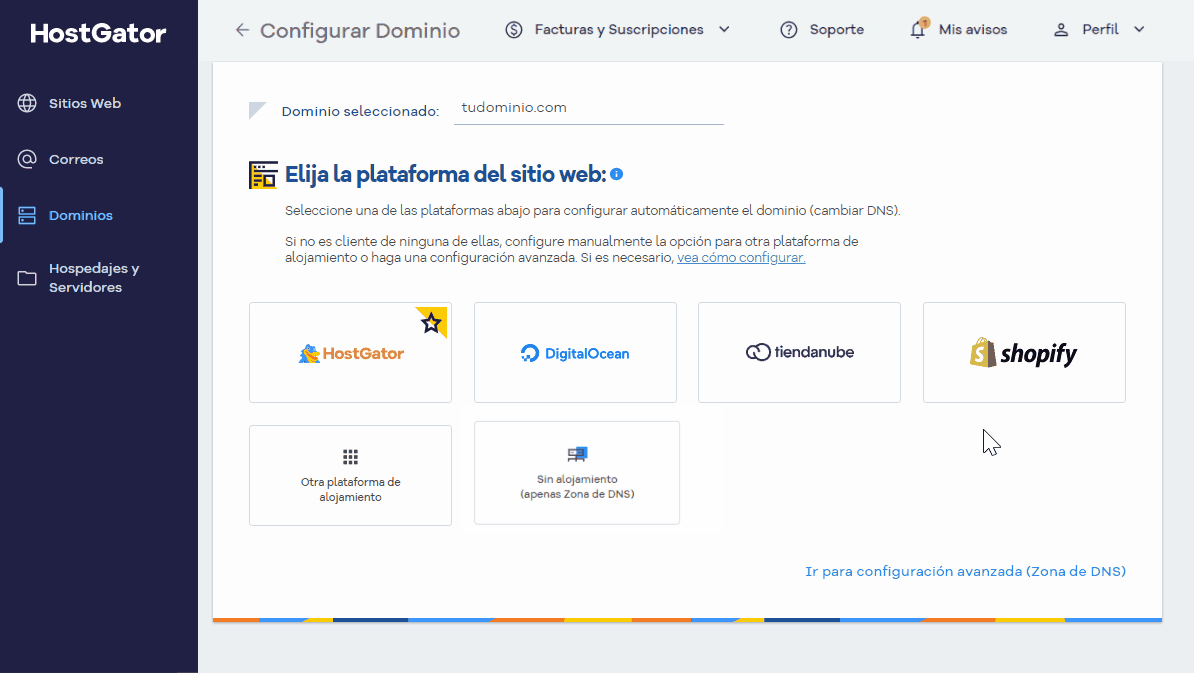Click the 'Configurar Dominio' page title
Screen dimensions: 1194x673
(x=360, y=30)
